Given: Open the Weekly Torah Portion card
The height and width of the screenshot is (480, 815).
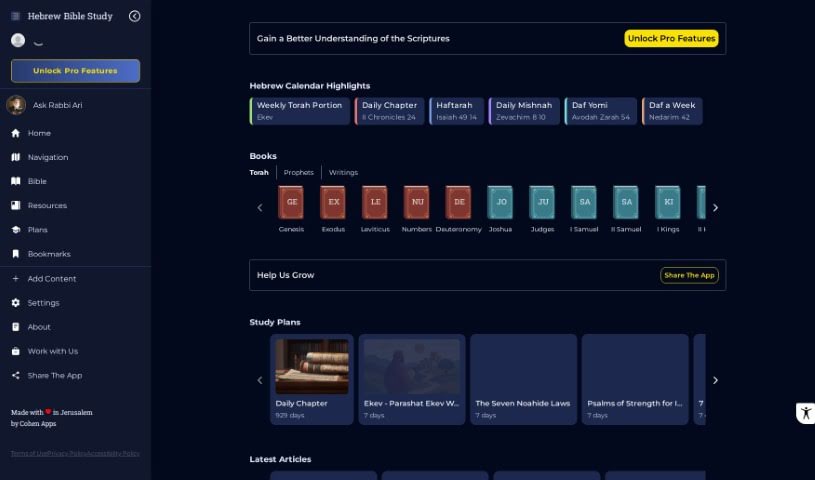Looking at the screenshot, I should [x=300, y=110].
